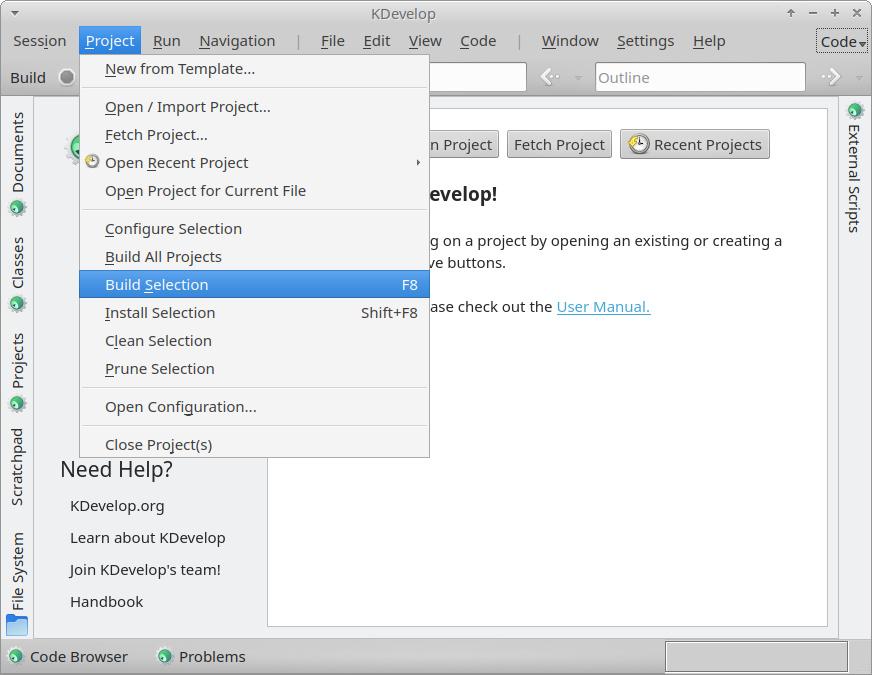Open the File menu
The image size is (872, 675).
coord(333,41)
